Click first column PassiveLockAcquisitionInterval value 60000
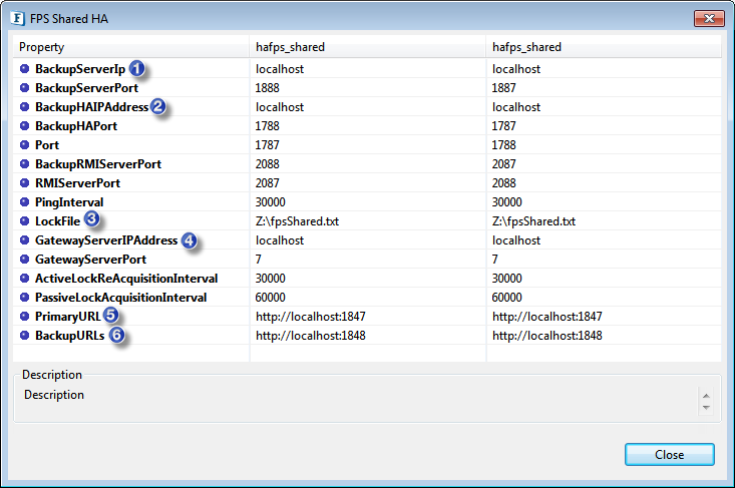Screen dimensions: 735x488 pos(270,297)
